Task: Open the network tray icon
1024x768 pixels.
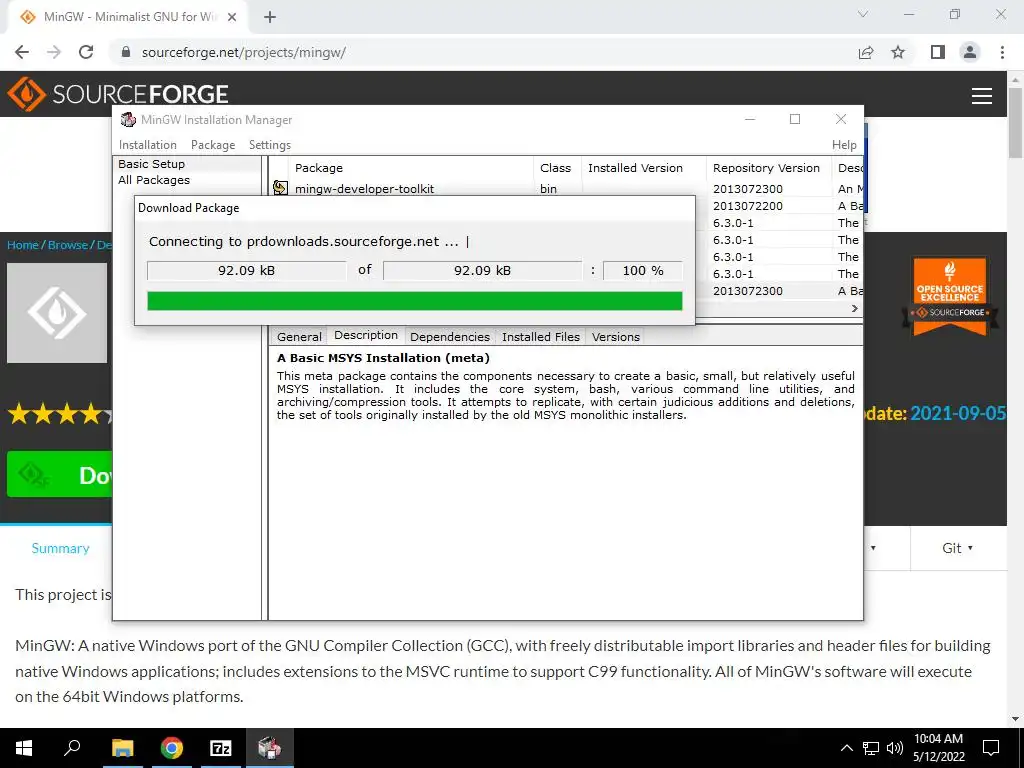Action: (871, 748)
